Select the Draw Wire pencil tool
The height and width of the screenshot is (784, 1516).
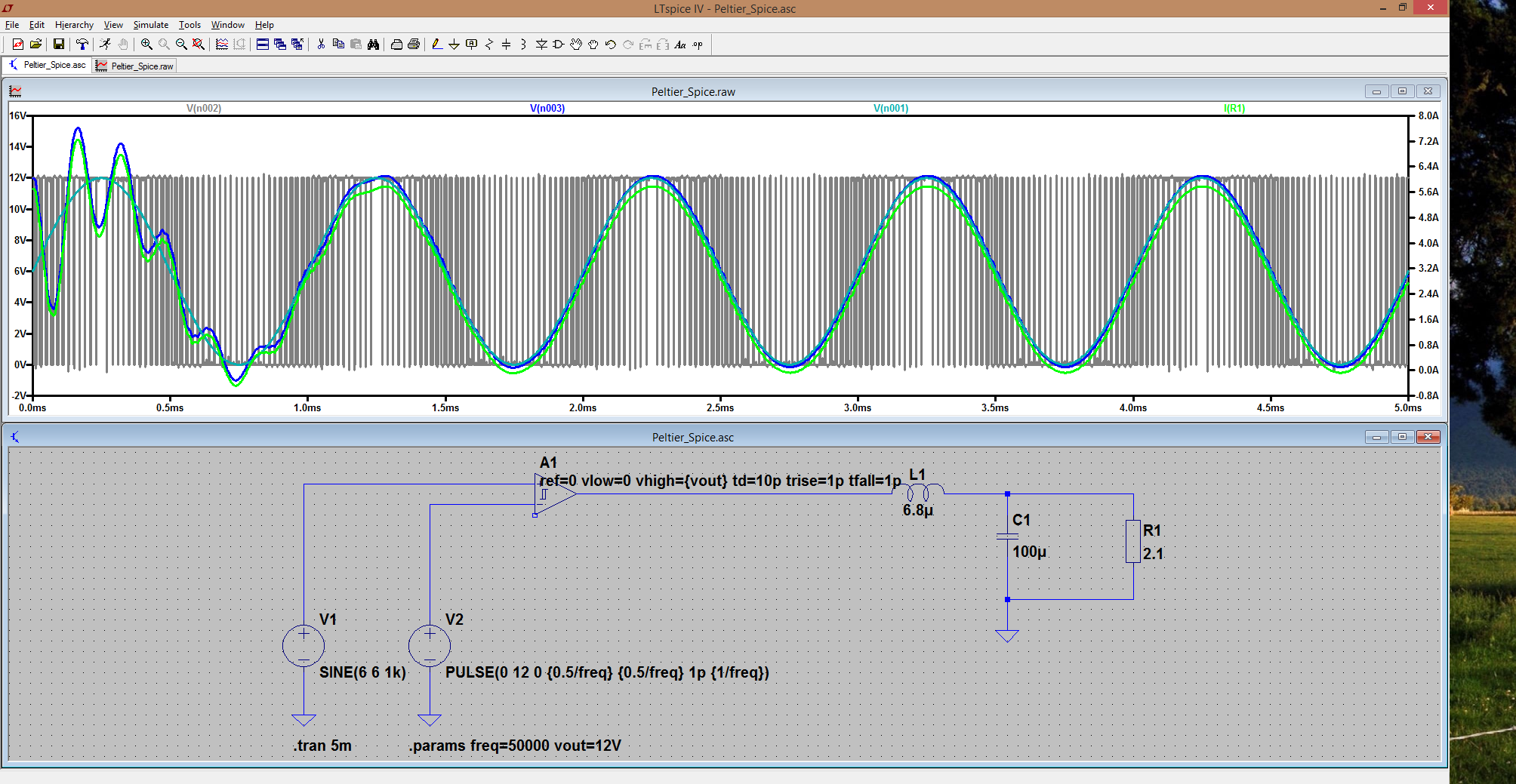437,45
